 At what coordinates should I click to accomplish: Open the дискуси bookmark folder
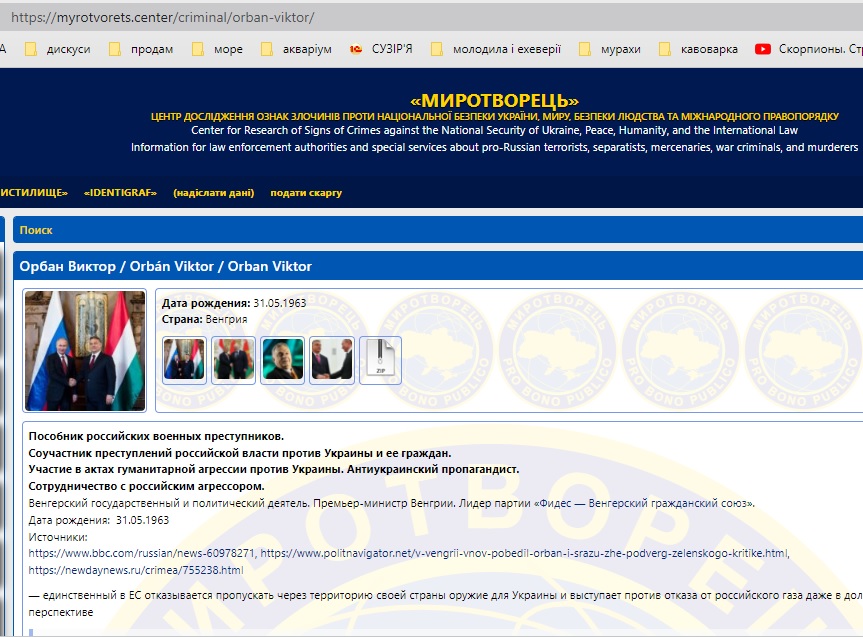[58, 50]
